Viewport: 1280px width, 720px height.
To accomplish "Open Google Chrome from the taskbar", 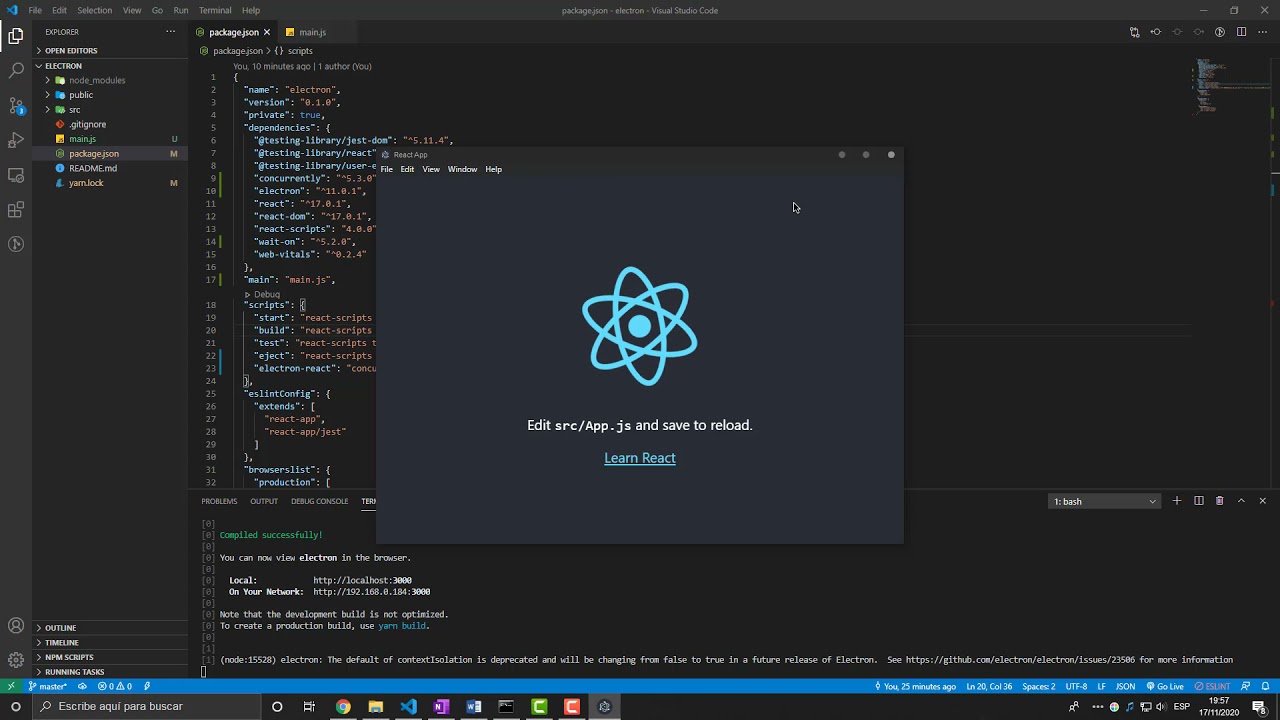I will 343,706.
